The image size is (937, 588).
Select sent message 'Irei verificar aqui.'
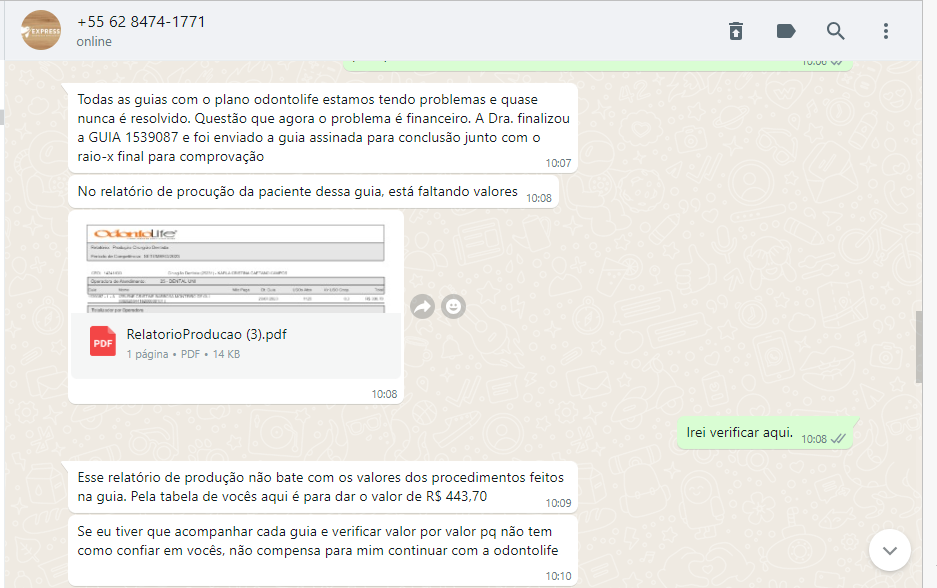pyautogui.click(x=765, y=433)
